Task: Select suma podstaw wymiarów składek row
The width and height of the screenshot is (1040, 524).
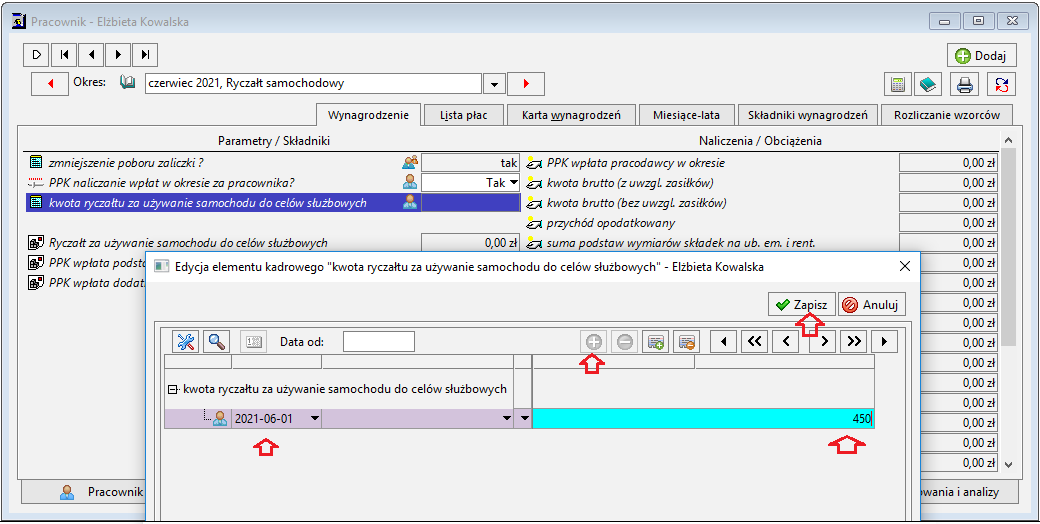Action: [761, 243]
